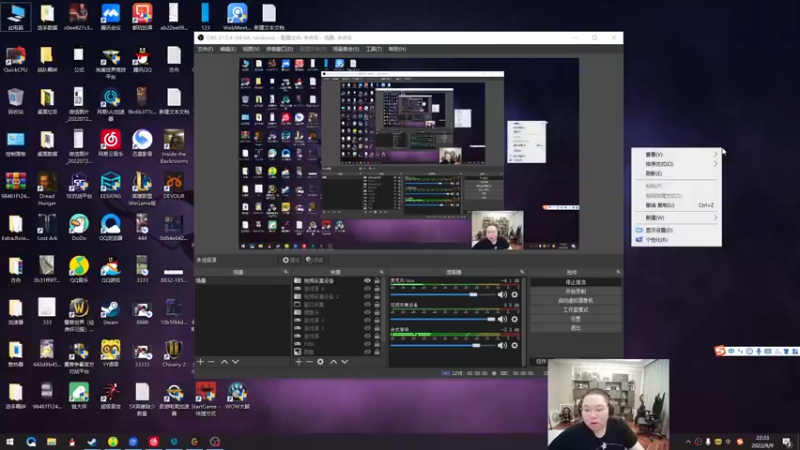The height and width of the screenshot is (450, 800).
Task: Select the Inside the Backrooms desktop icon
Action: (x=173, y=146)
